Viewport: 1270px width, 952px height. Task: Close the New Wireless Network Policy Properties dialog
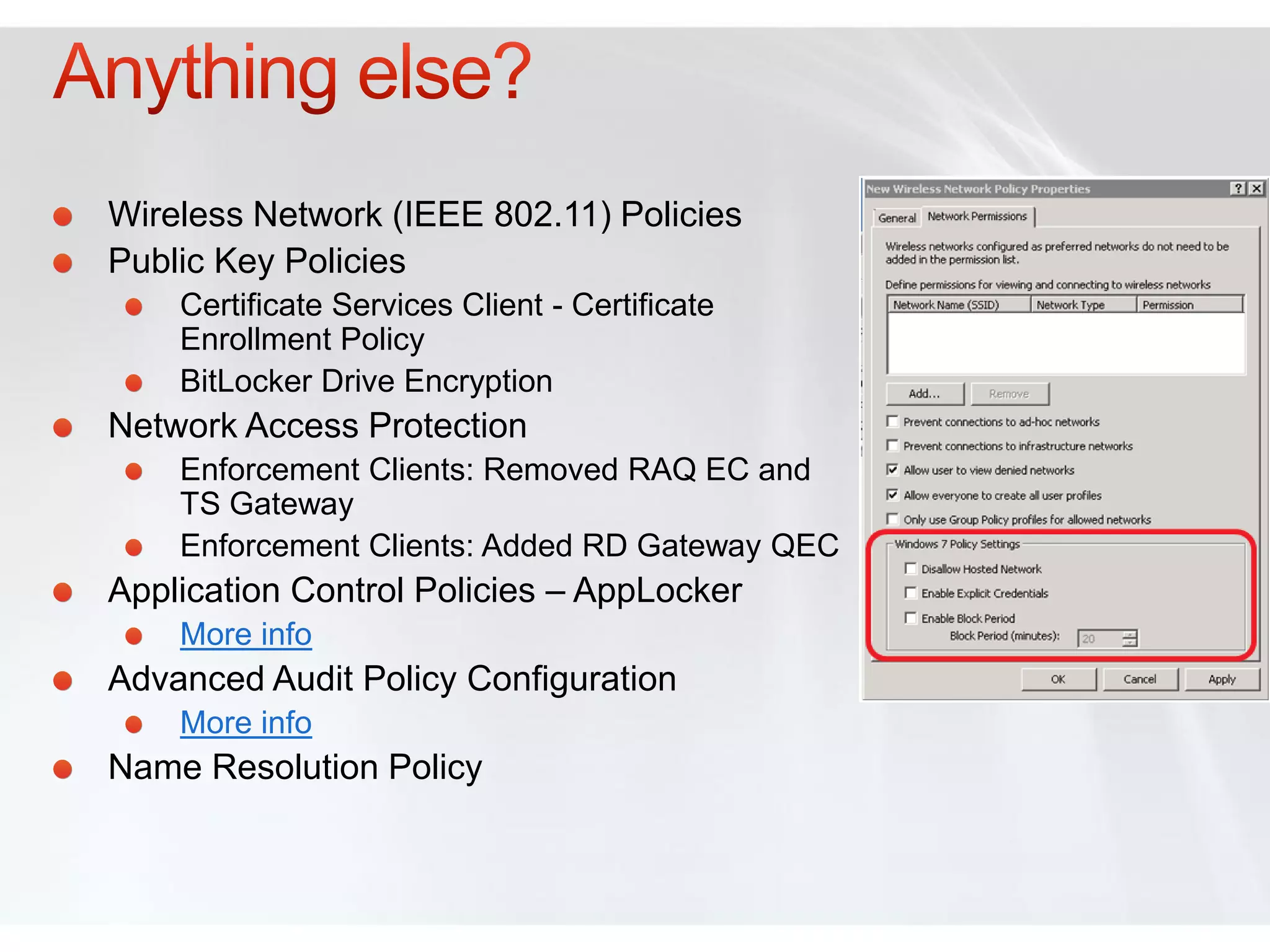tap(1256, 188)
